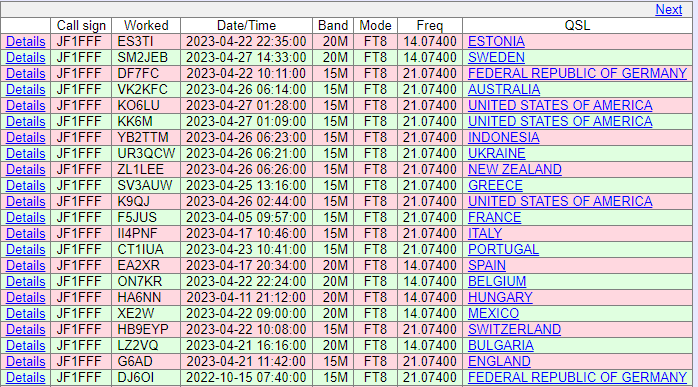Click the ESTONIA QSL link
The image size is (698, 387).
pyautogui.click(x=496, y=41)
